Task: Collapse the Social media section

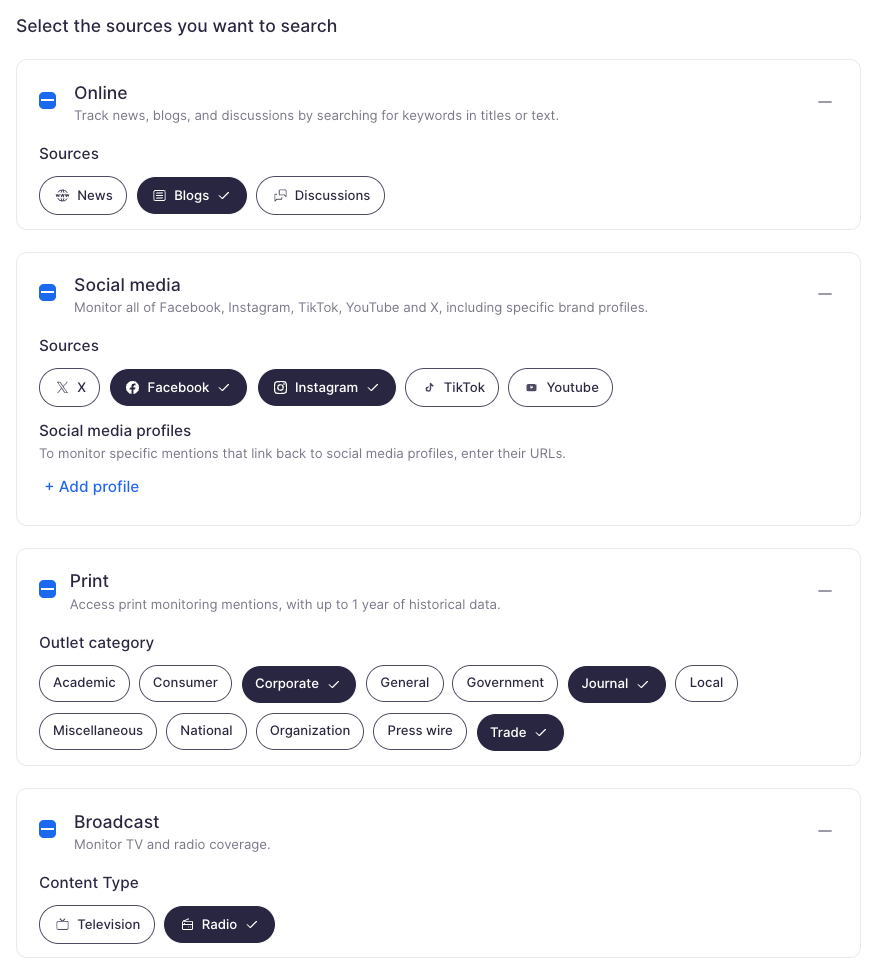Action: [x=824, y=294]
